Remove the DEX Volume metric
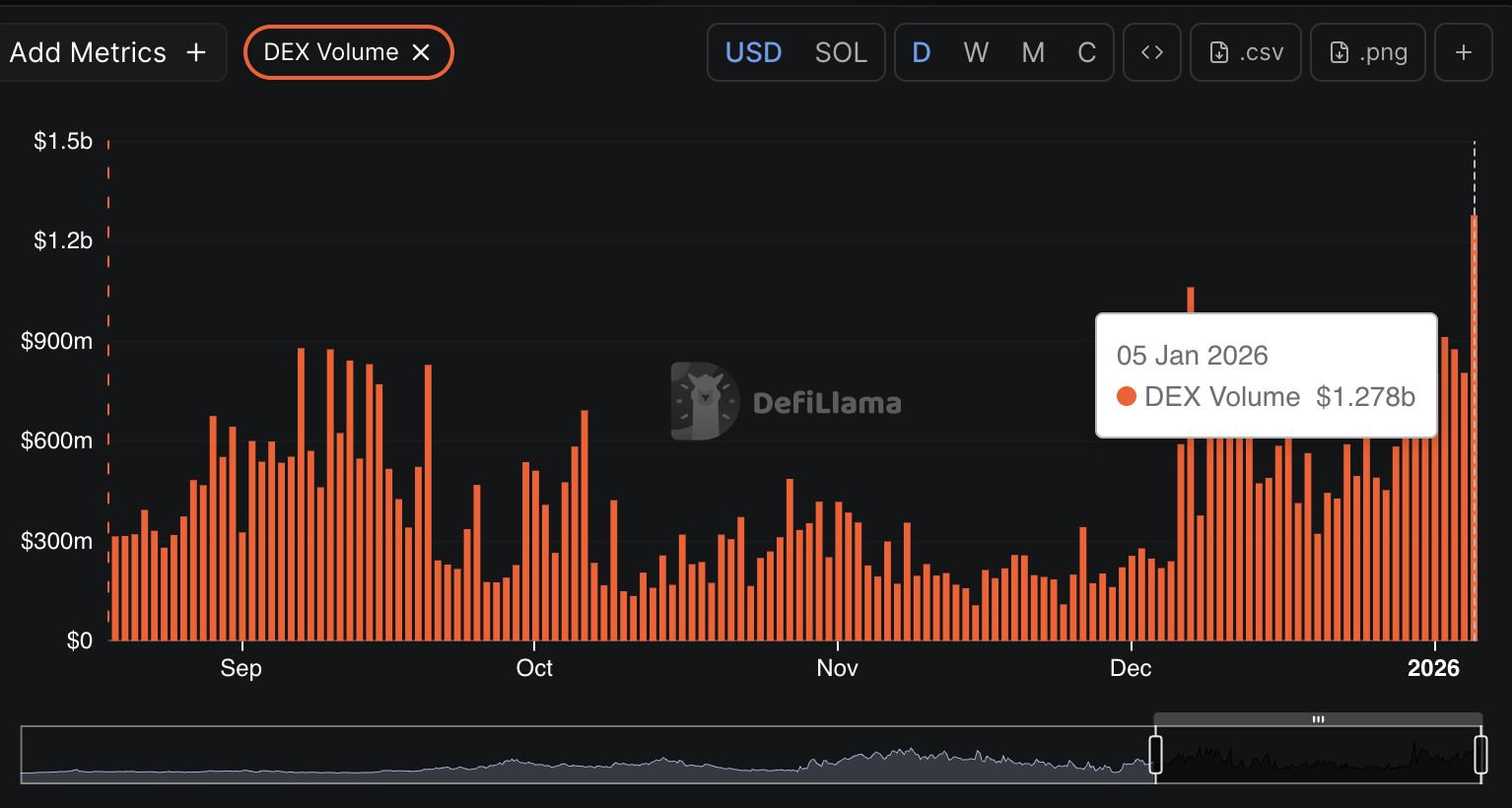Viewport: 1512px width, 808px height. tap(421, 52)
